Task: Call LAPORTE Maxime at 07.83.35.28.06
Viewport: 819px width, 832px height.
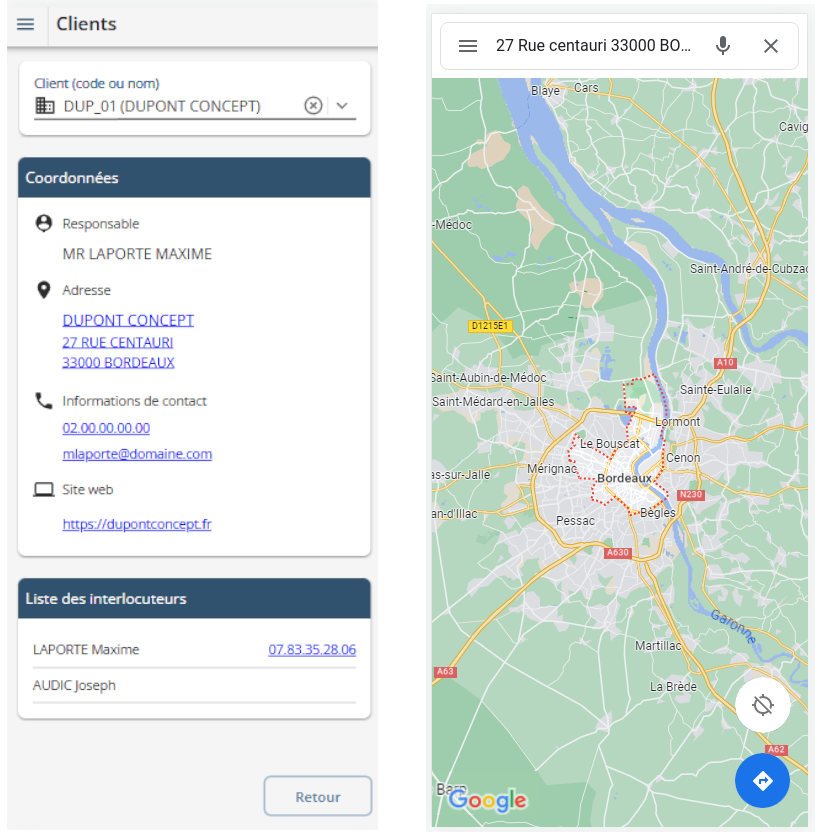Action: point(311,649)
